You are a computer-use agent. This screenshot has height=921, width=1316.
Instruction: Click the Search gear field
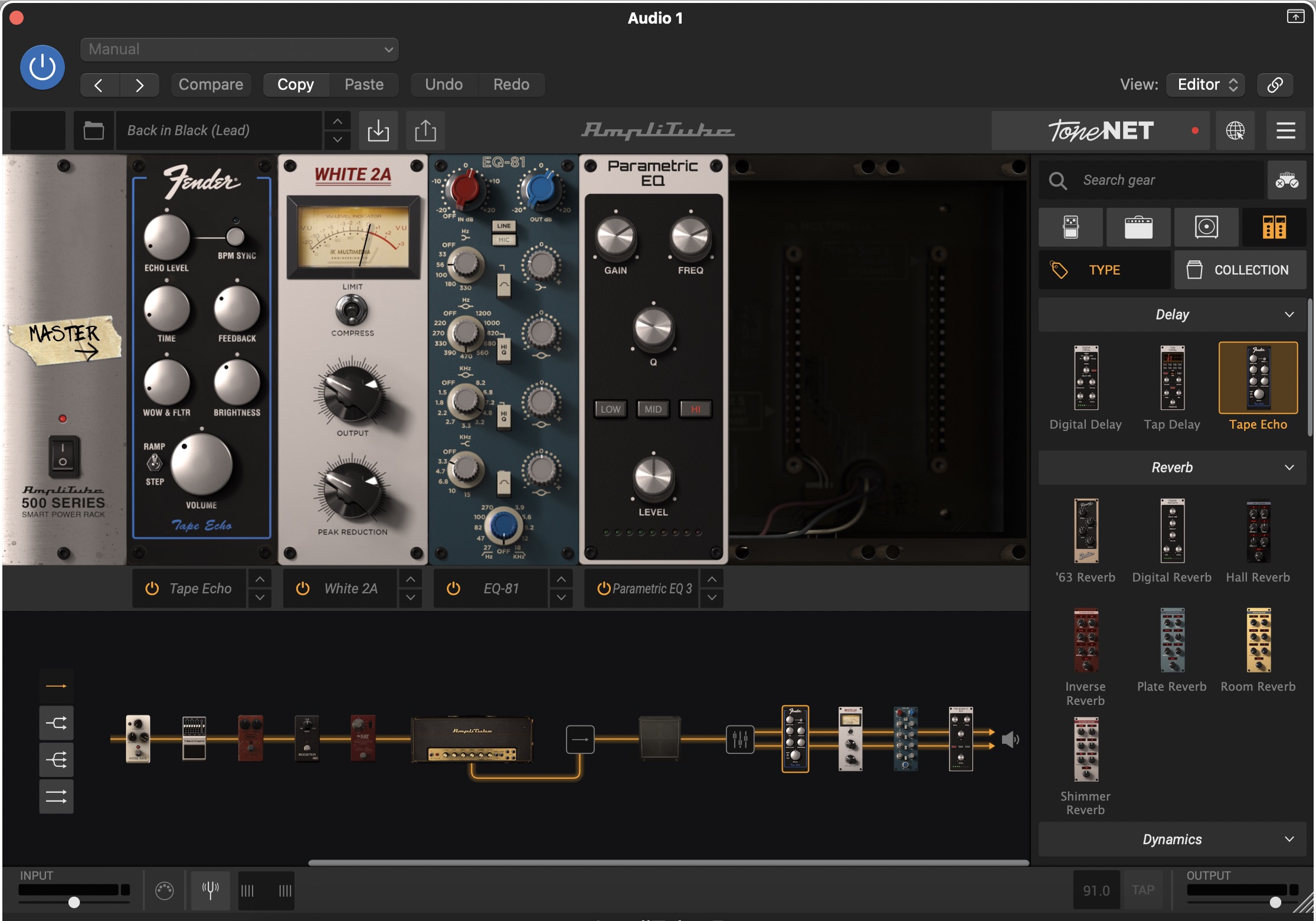pyautogui.click(x=1151, y=180)
